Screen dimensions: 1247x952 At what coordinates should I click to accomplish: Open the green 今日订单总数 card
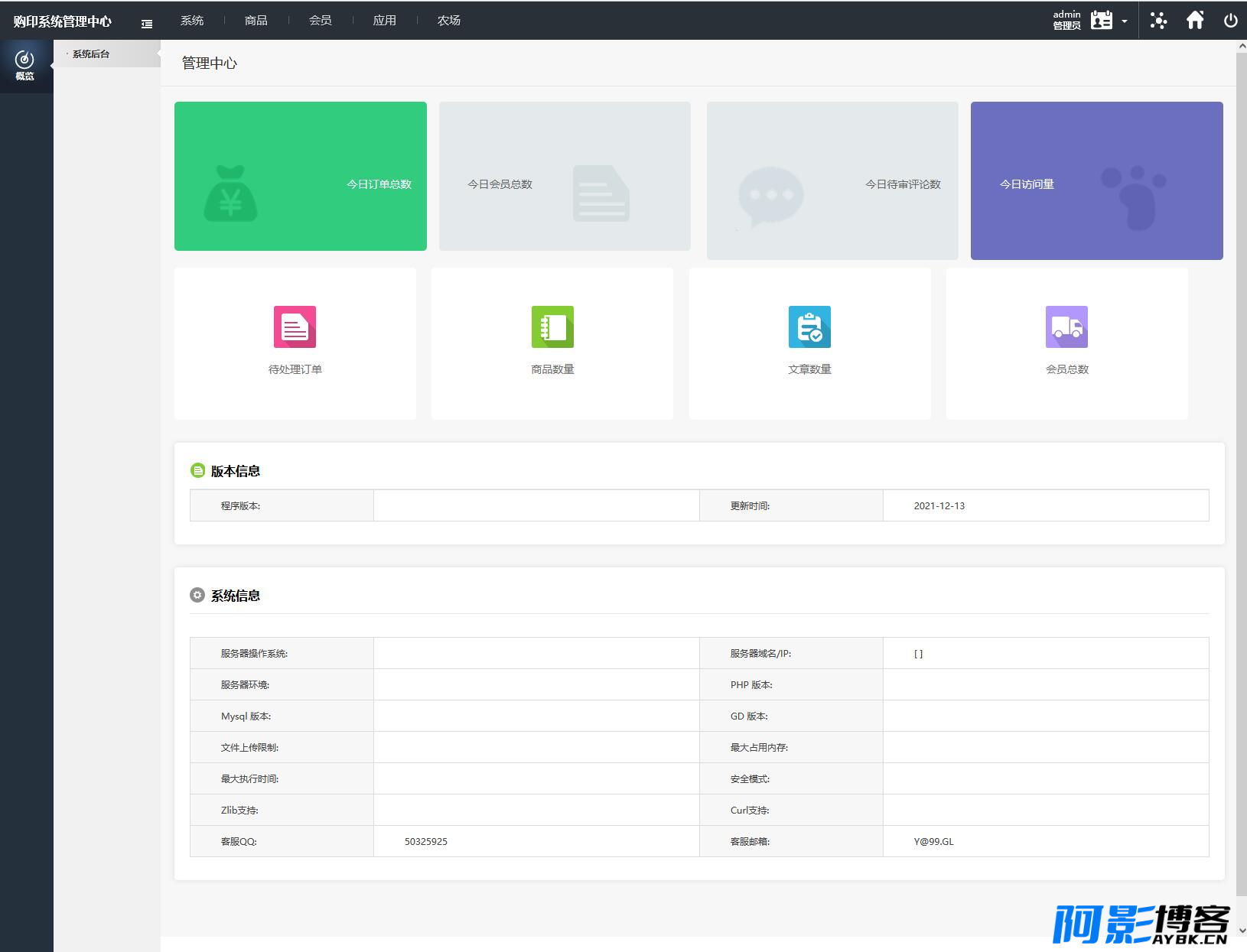coord(301,176)
